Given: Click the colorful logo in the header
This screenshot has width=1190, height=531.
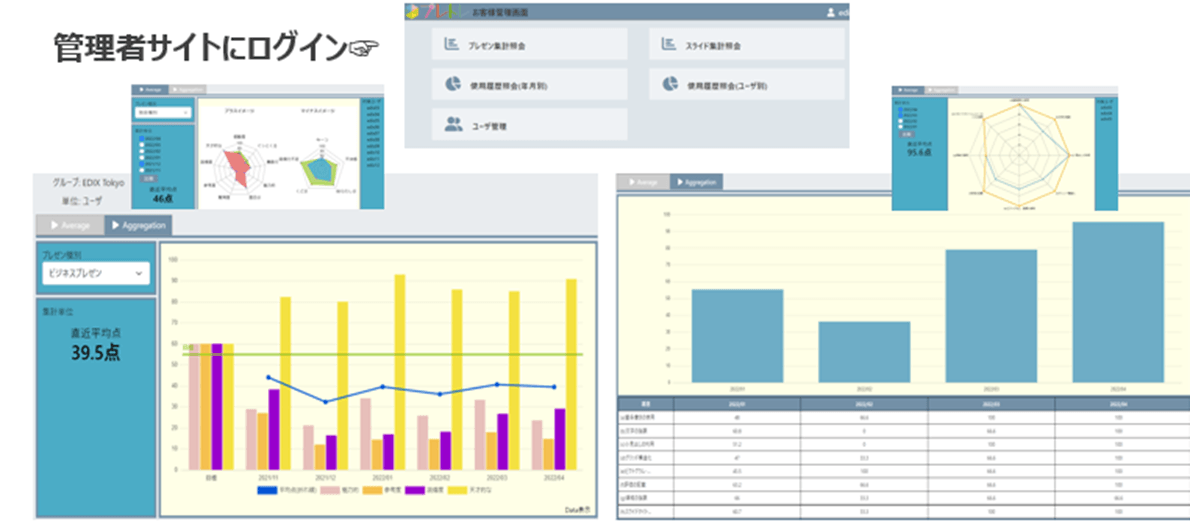Looking at the screenshot, I should click(x=413, y=12).
